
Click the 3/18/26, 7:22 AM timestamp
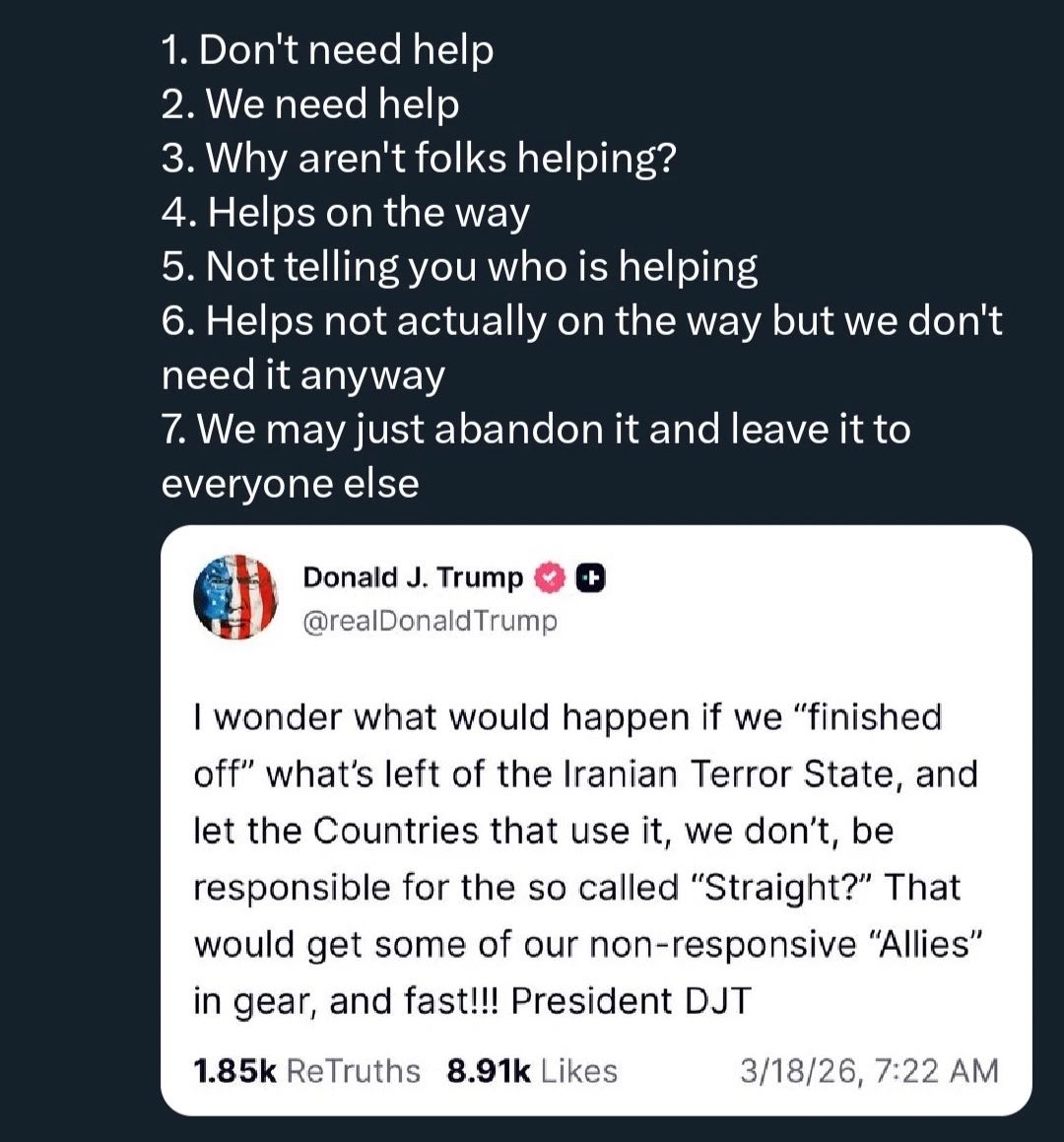coord(869,1071)
